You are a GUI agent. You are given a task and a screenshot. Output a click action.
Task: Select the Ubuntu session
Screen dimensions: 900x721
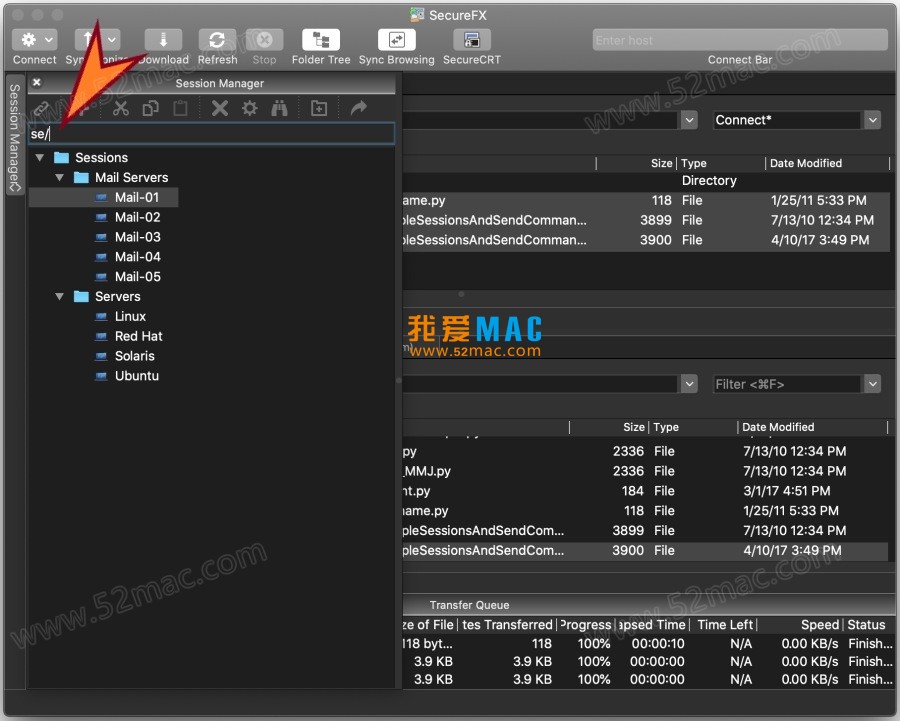click(137, 375)
